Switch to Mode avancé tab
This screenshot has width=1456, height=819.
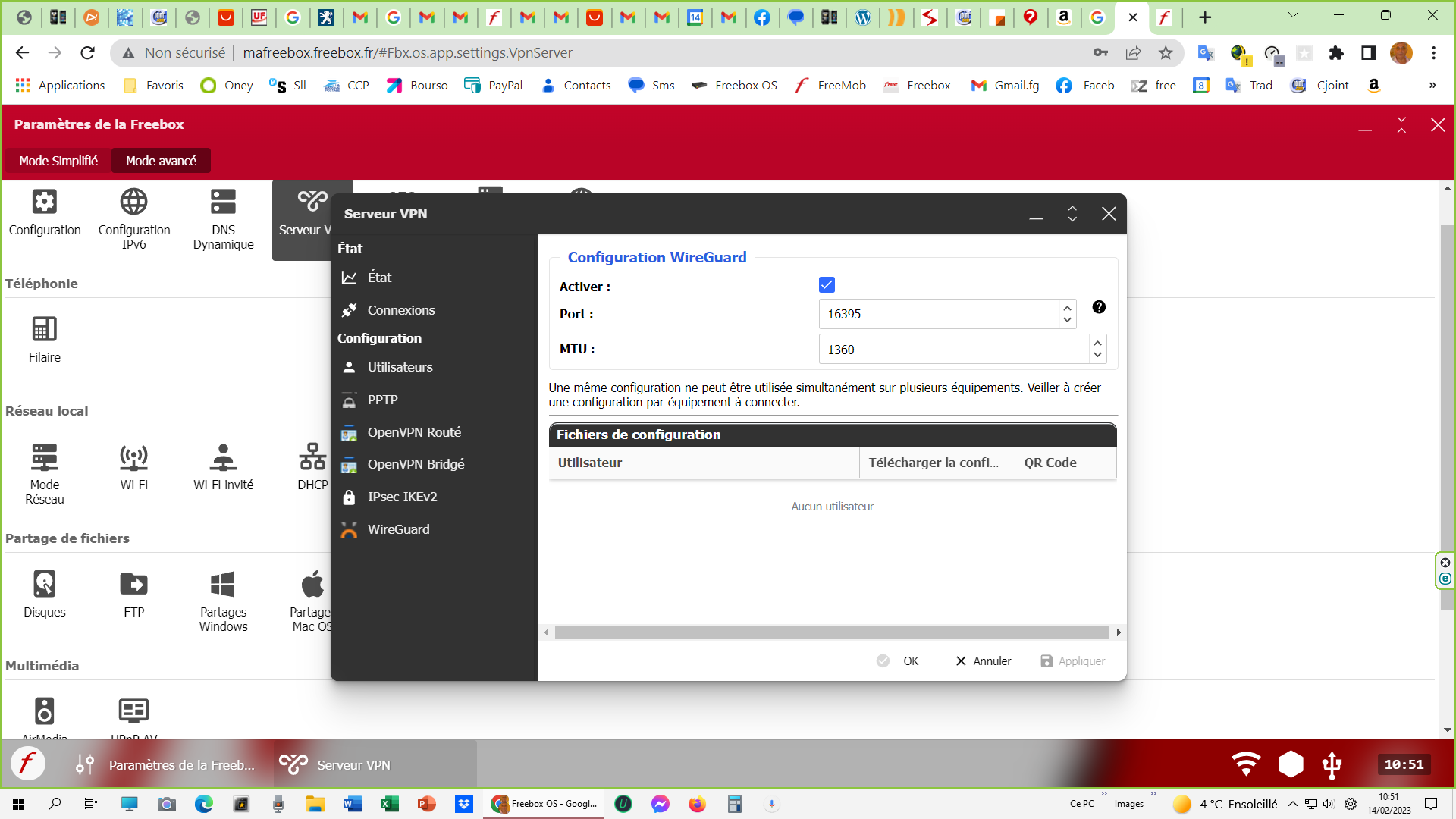tap(161, 161)
